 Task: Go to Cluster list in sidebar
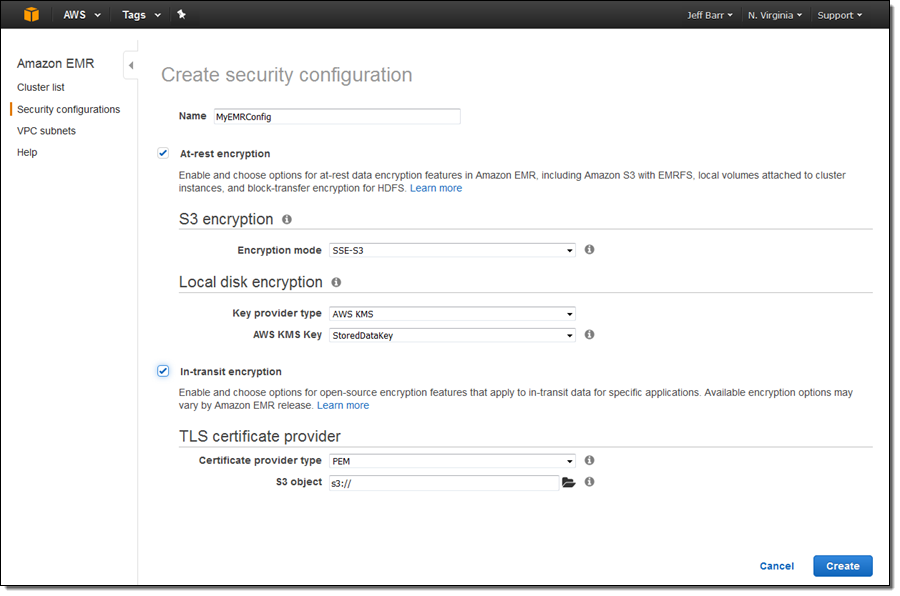pos(41,88)
